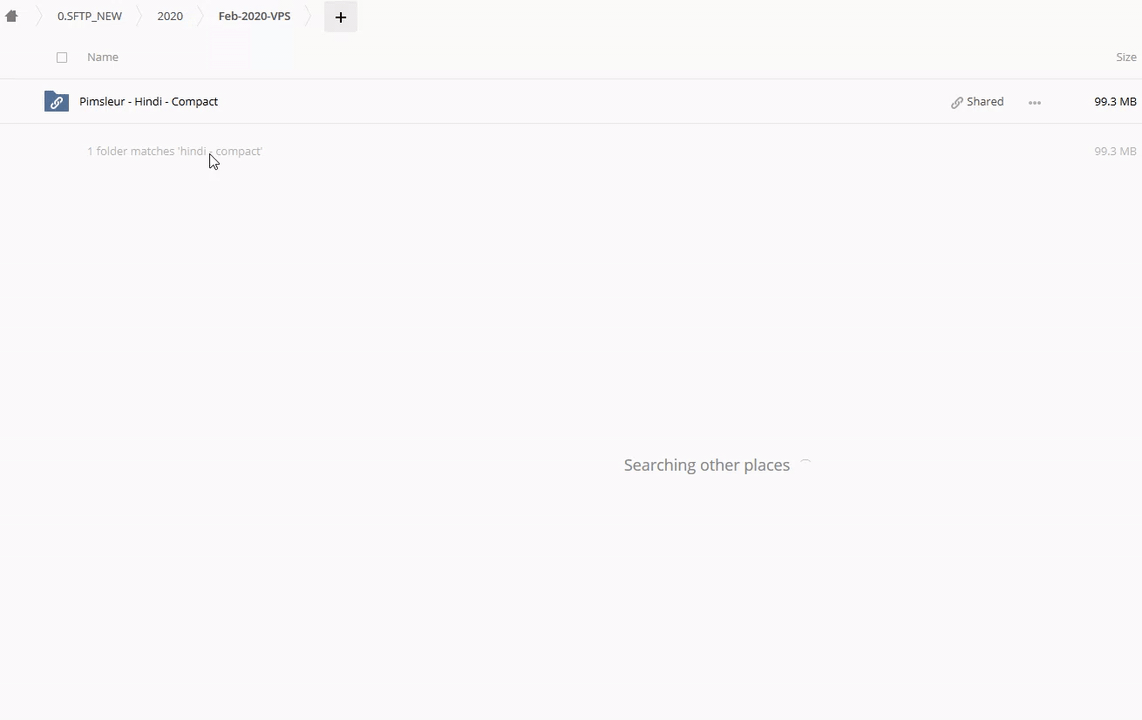Navigate to 0.SFTP_NEW in the breadcrumb

pos(89,16)
